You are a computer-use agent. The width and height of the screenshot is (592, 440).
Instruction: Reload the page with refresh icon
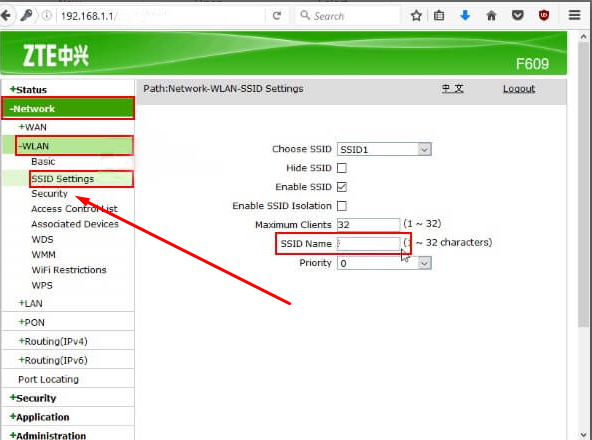coord(277,15)
